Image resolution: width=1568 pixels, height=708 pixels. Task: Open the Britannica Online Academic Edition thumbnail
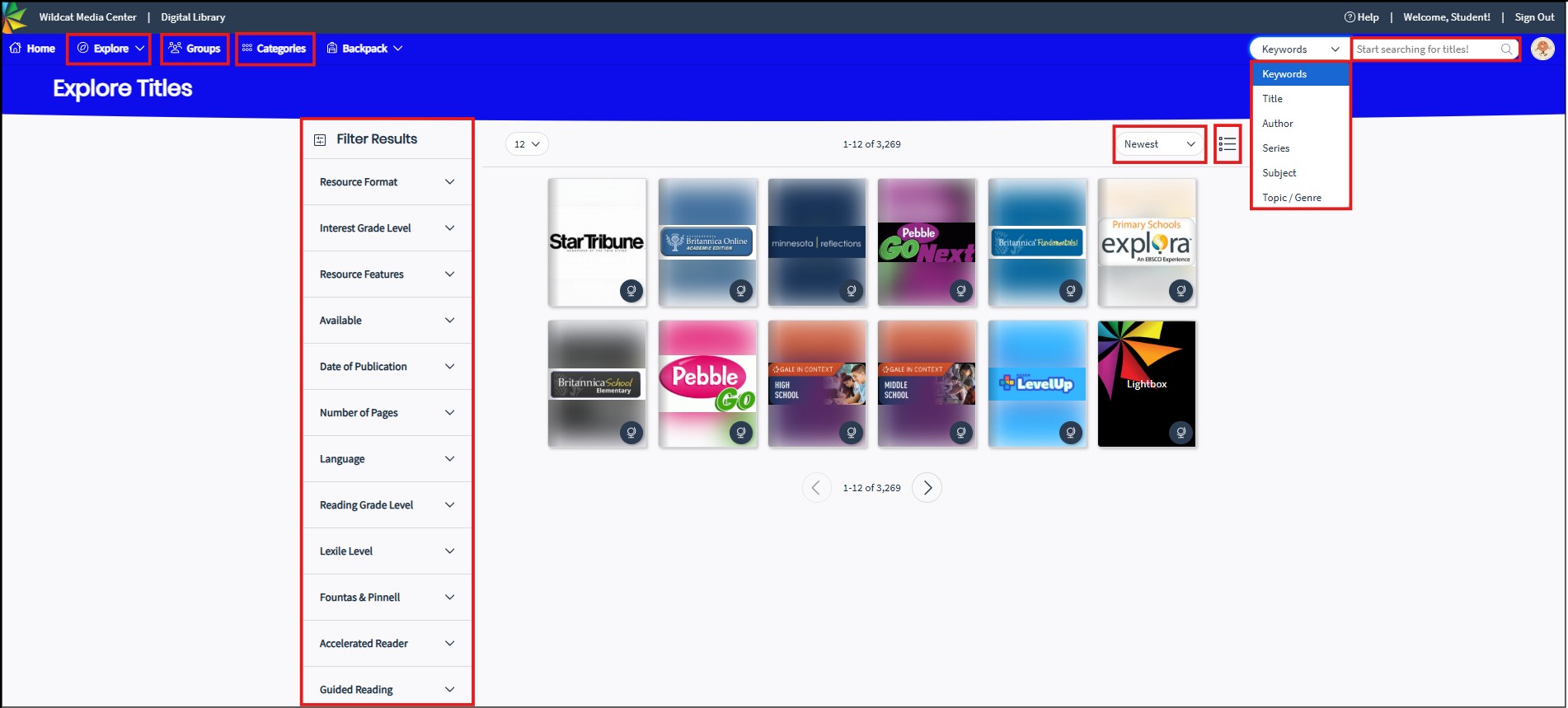click(x=707, y=241)
